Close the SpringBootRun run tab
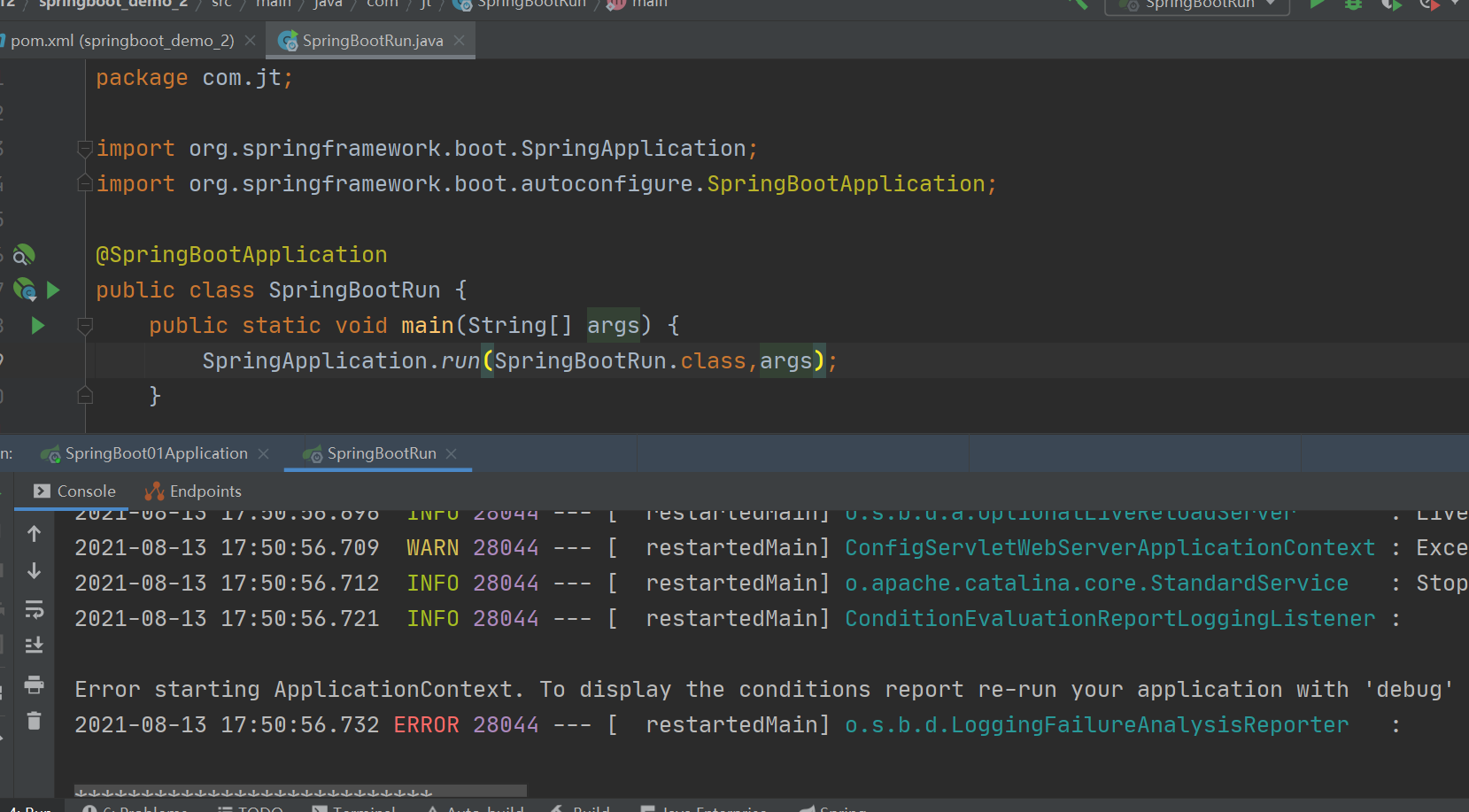Viewport: 1469px width, 812px height. pyautogui.click(x=452, y=453)
